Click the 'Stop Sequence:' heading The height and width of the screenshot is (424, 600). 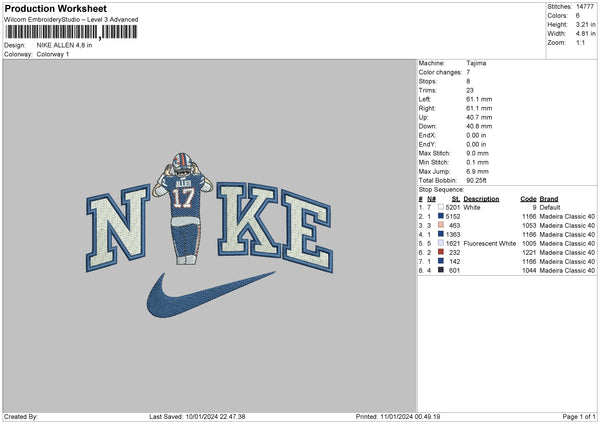point(441,190)
